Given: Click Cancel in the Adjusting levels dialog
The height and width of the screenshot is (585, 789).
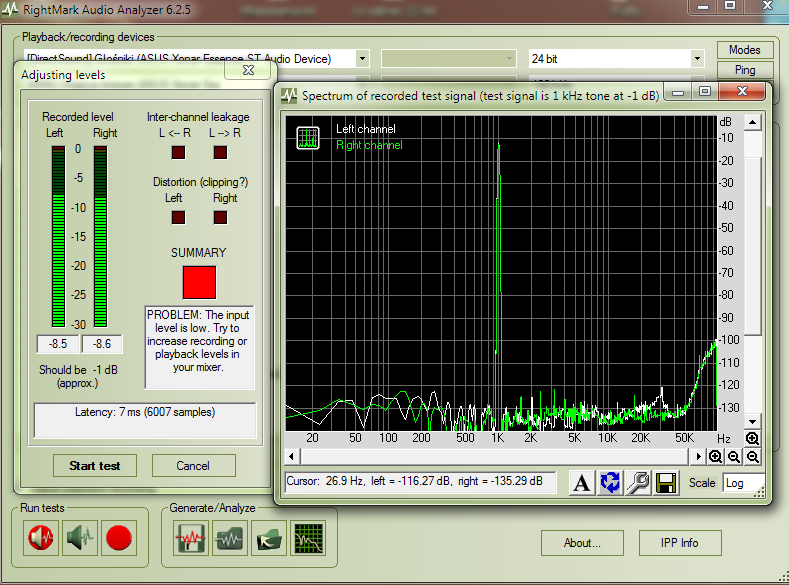Looking at the screenshot, I should [193, 466].
